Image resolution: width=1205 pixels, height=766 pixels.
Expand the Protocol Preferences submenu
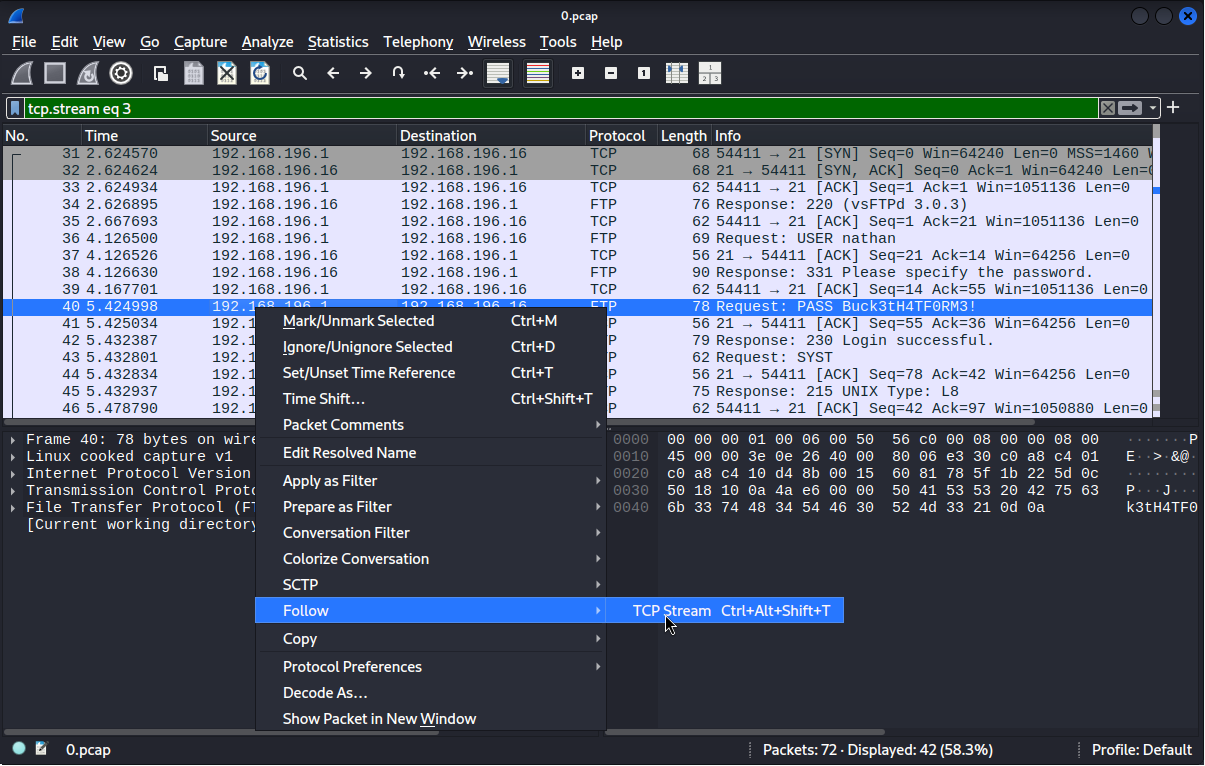431,667
